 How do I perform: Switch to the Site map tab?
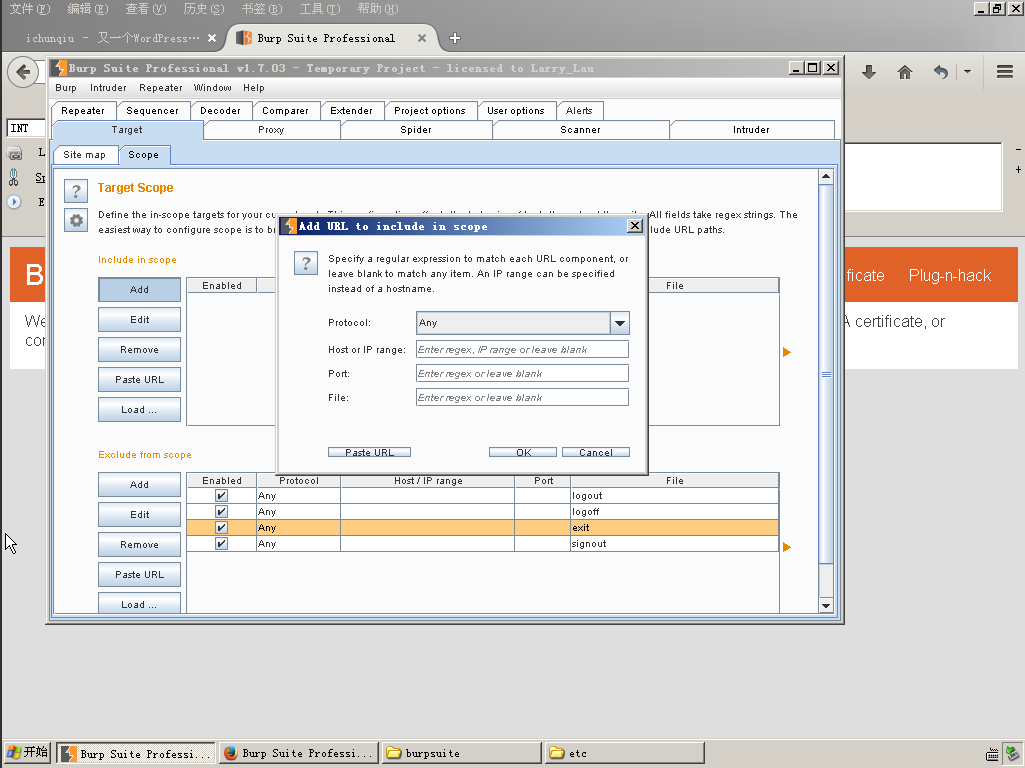84,155
